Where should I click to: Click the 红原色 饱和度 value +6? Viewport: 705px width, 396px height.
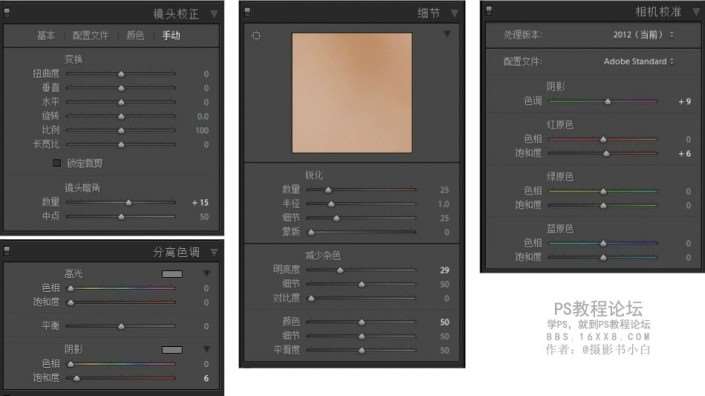[684, 154]
